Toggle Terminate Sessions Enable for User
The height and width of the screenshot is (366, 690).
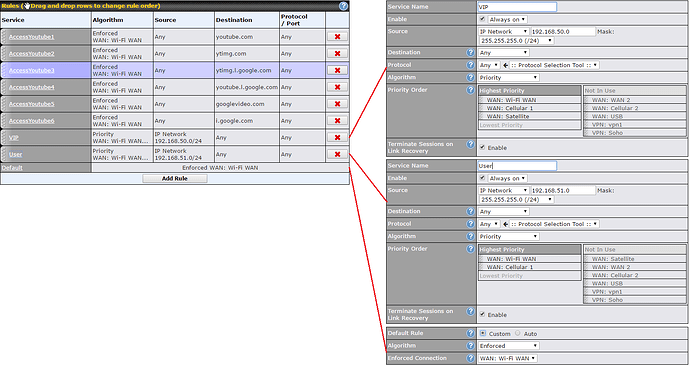tap(482, 314)
